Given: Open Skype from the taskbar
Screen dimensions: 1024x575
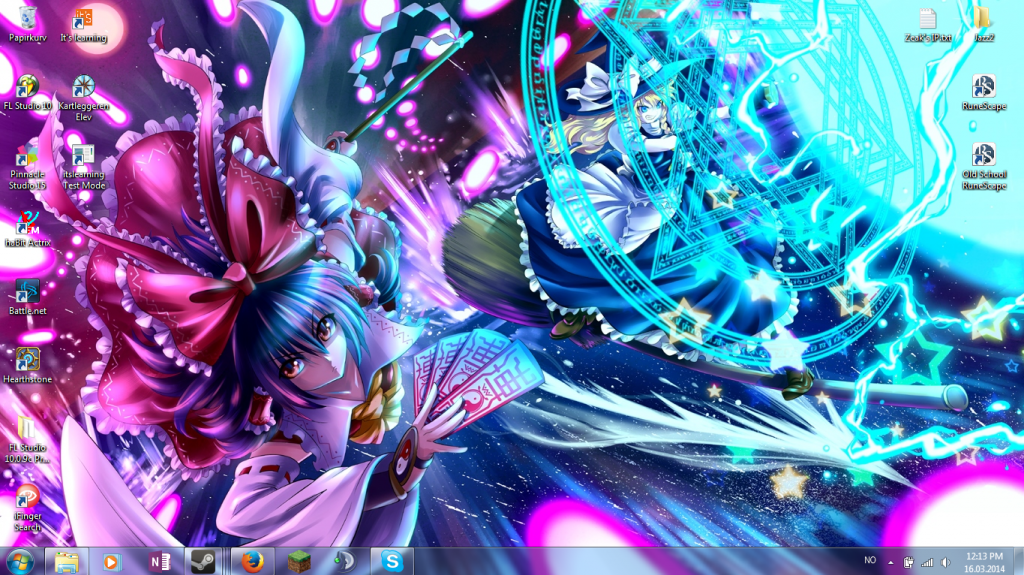Looking at the screenshot, I should (391, 561).
